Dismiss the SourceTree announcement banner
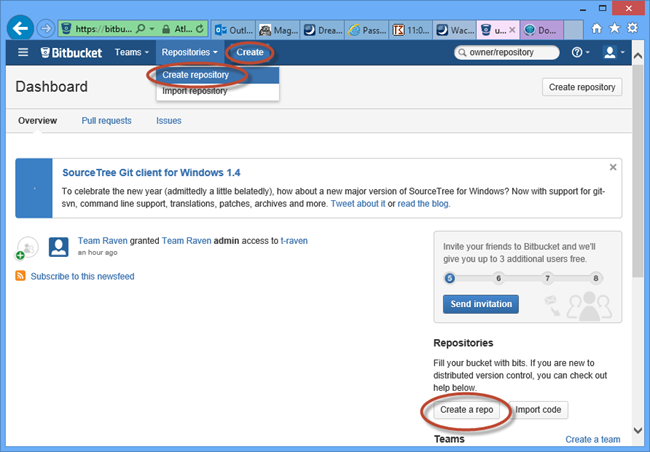Screen dimensions: 650x452 click(613, 168)
